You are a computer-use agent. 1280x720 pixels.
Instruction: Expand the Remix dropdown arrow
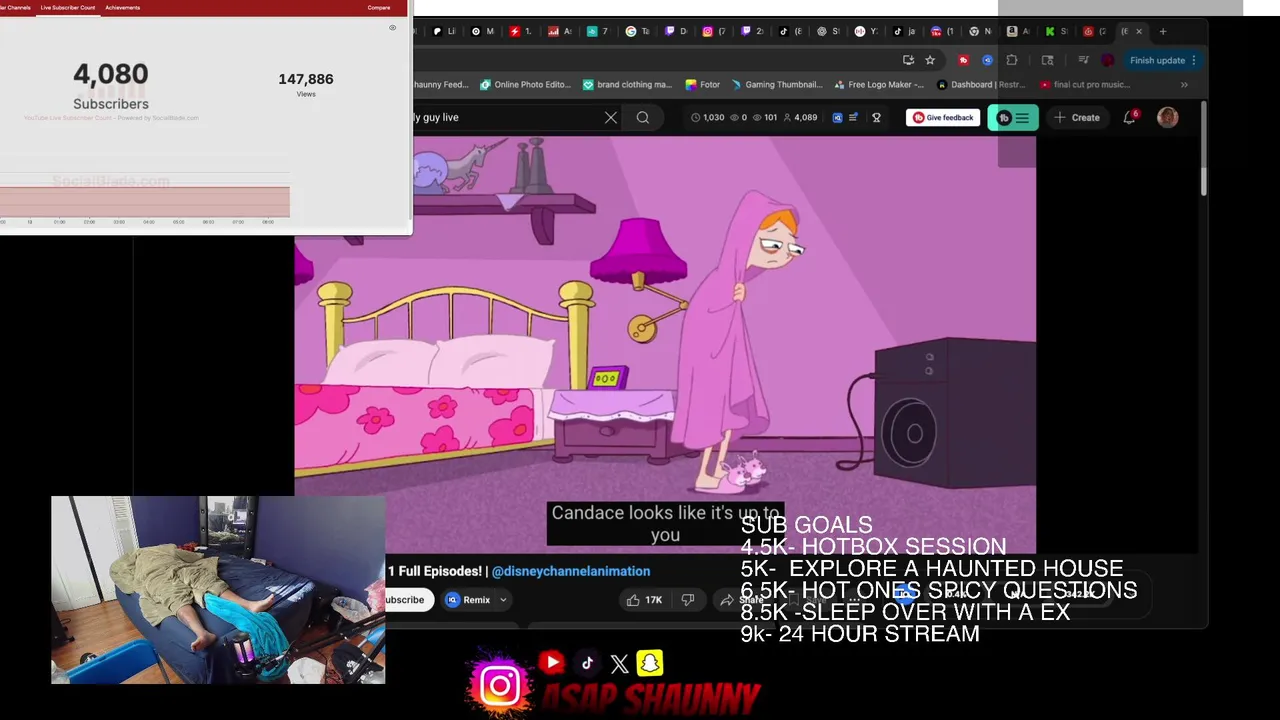click(x=503, y=600)
